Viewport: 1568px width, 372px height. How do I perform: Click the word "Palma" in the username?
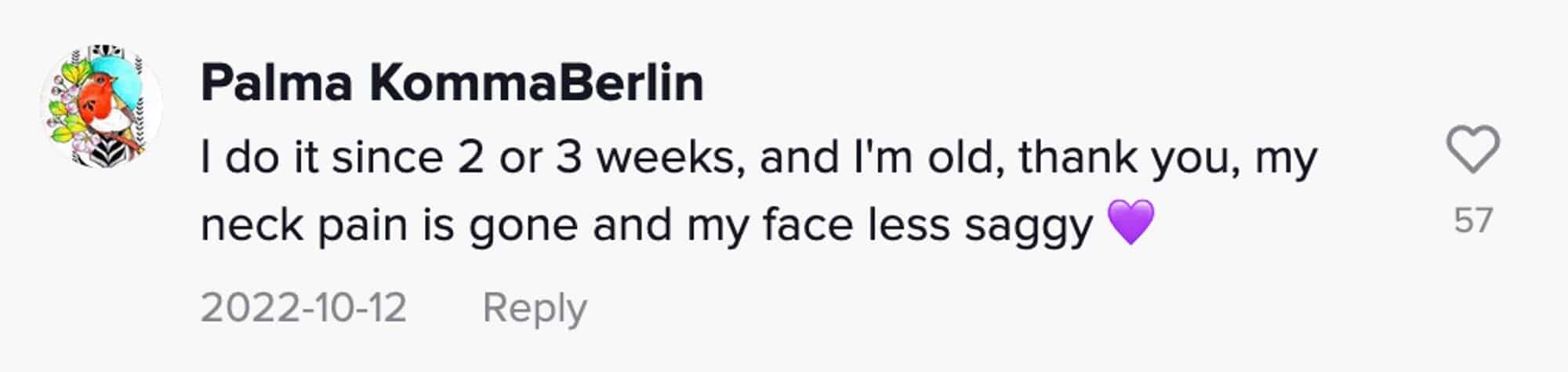point(276,83)
